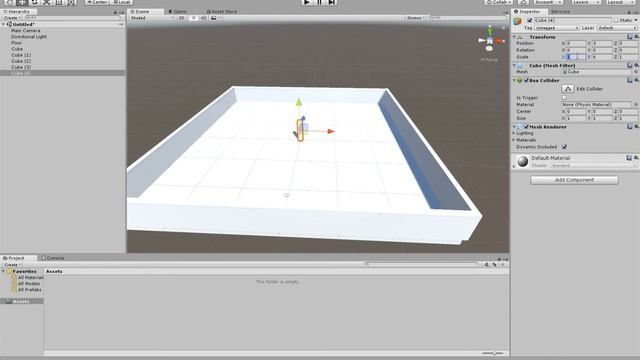Open Hierarchy Create menu
The image size is (640, 360).
(x=11, y=18)
